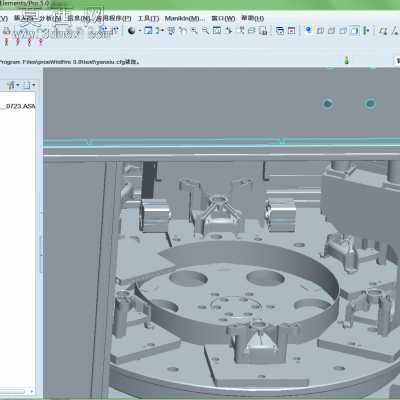This screenshot has height=400, width=400.
Task: Click the window layout icon with dark header
Action: pos(280,31)
